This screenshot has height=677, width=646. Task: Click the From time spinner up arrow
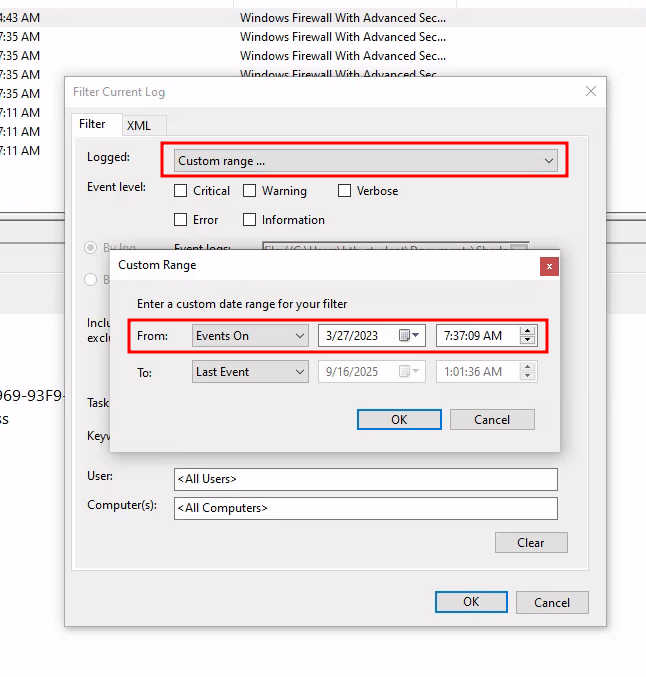coord(527,331)
